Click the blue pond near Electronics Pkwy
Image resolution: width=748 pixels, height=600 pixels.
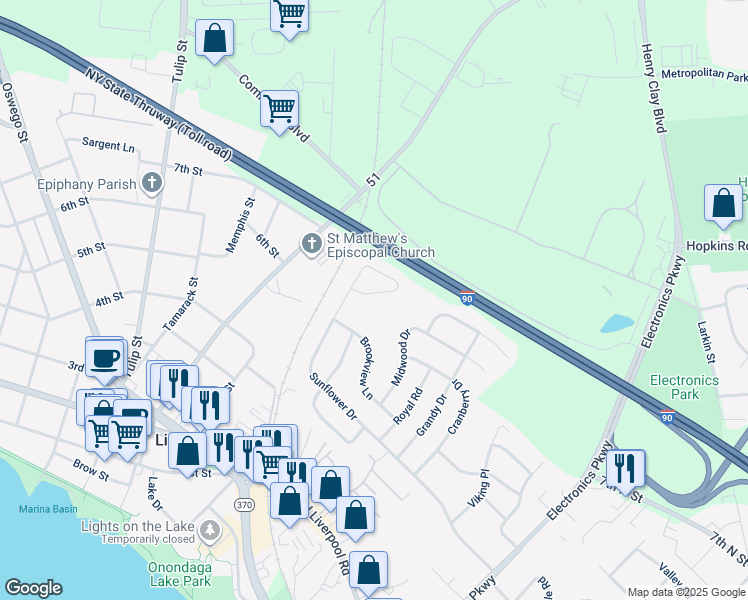pos(616,324)
